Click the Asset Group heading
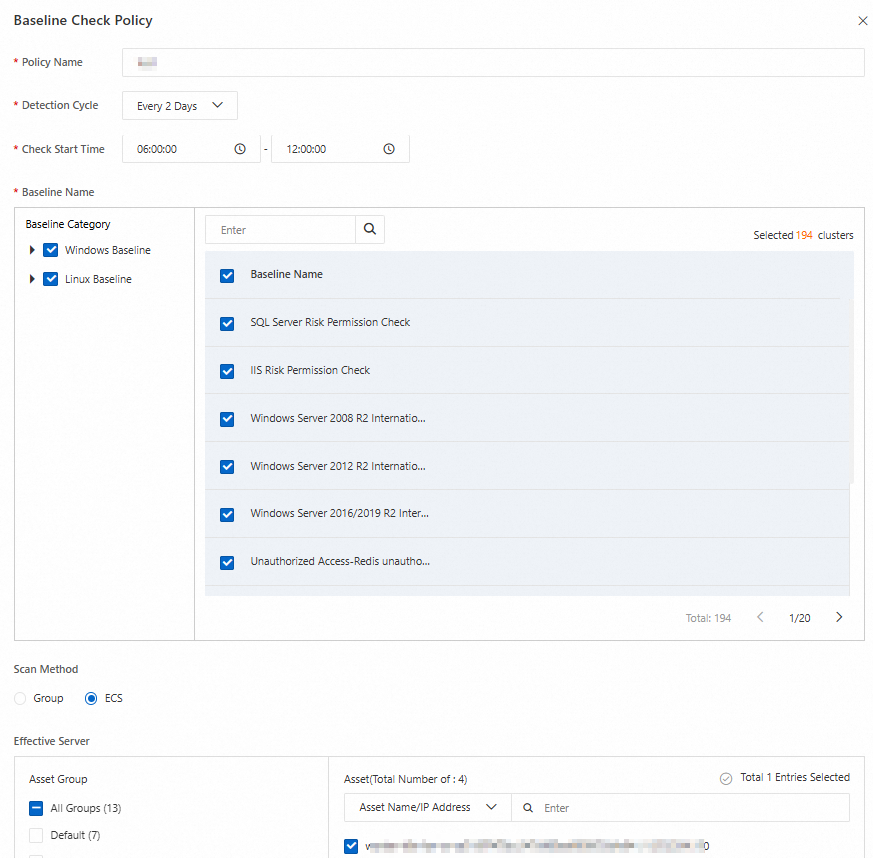Image resolution: width=873 pixels, height=858 pixels. [58, 779]
